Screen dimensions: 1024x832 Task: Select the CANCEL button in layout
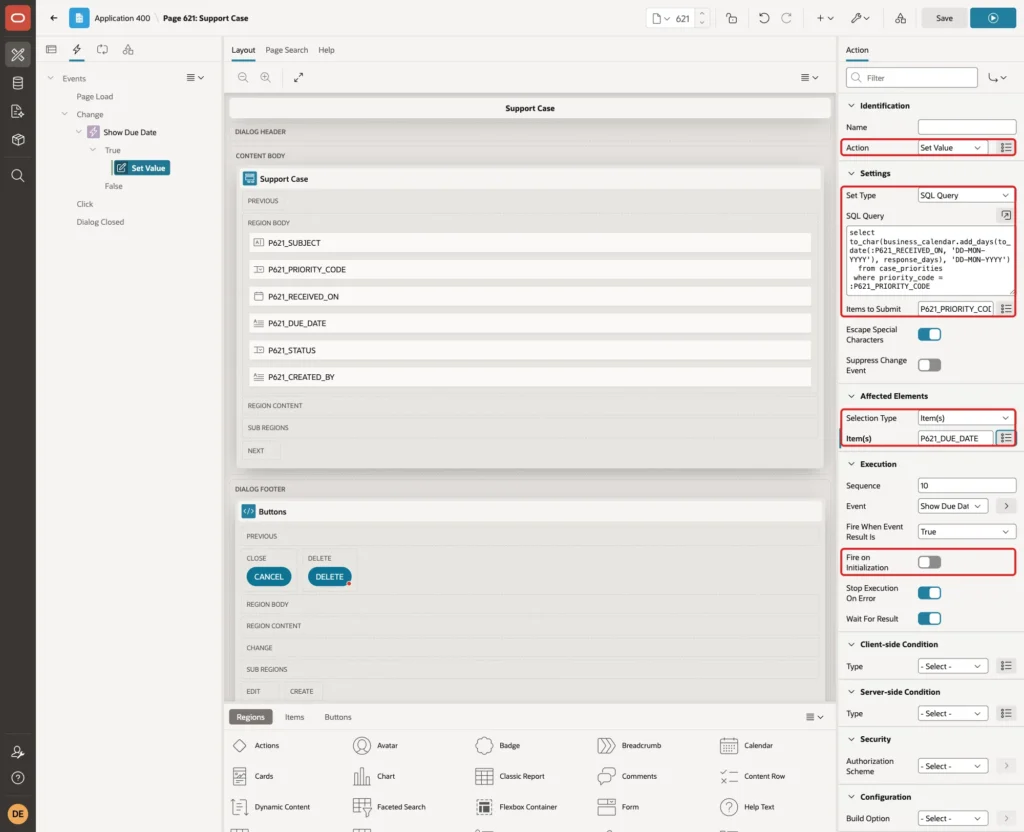tap(268, 577)
